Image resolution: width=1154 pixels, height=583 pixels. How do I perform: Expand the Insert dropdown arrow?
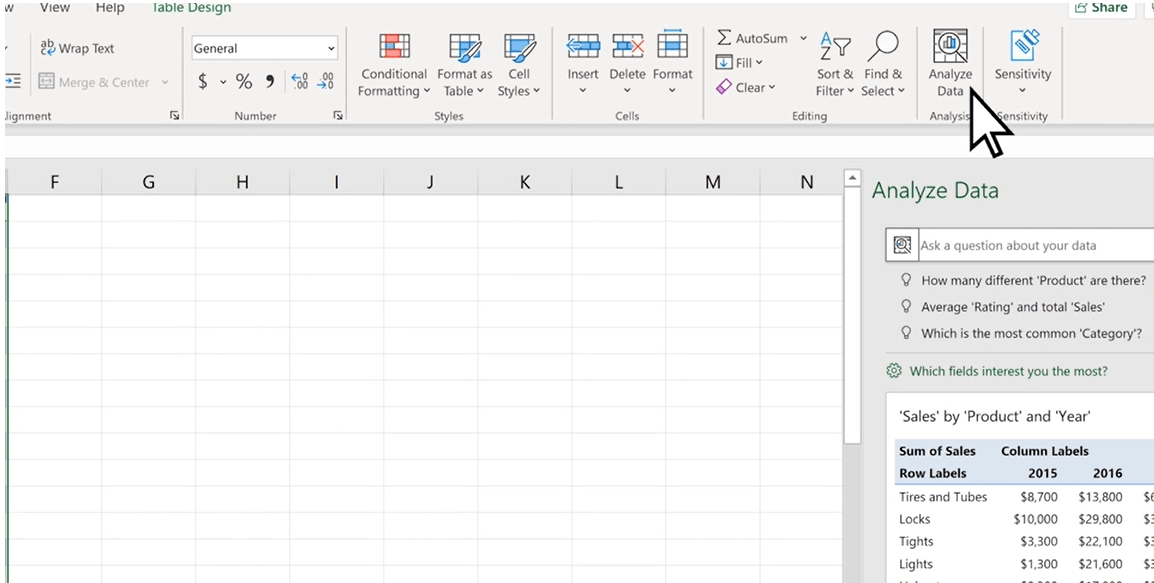click(x=583, y=91)
